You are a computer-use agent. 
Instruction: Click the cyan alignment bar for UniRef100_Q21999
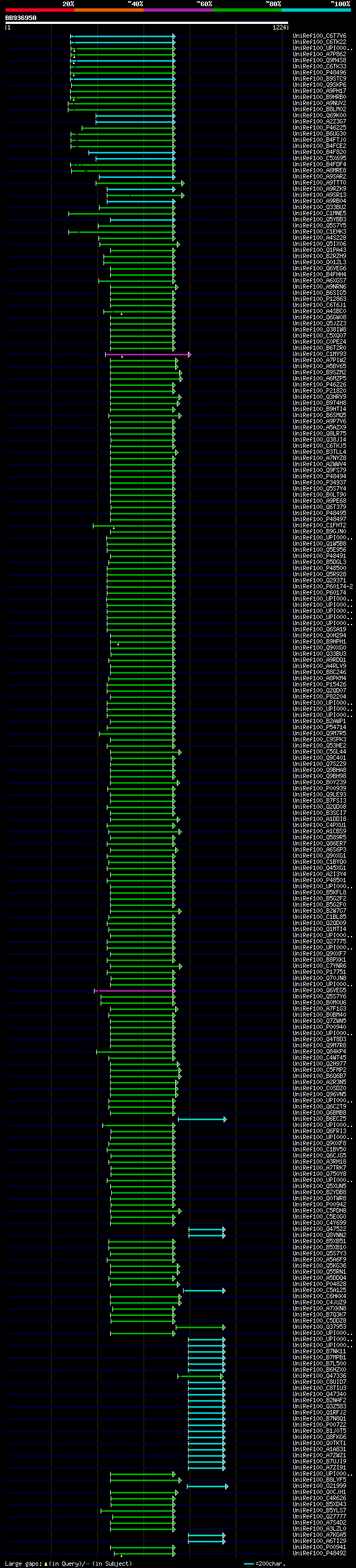point(207,1486)
